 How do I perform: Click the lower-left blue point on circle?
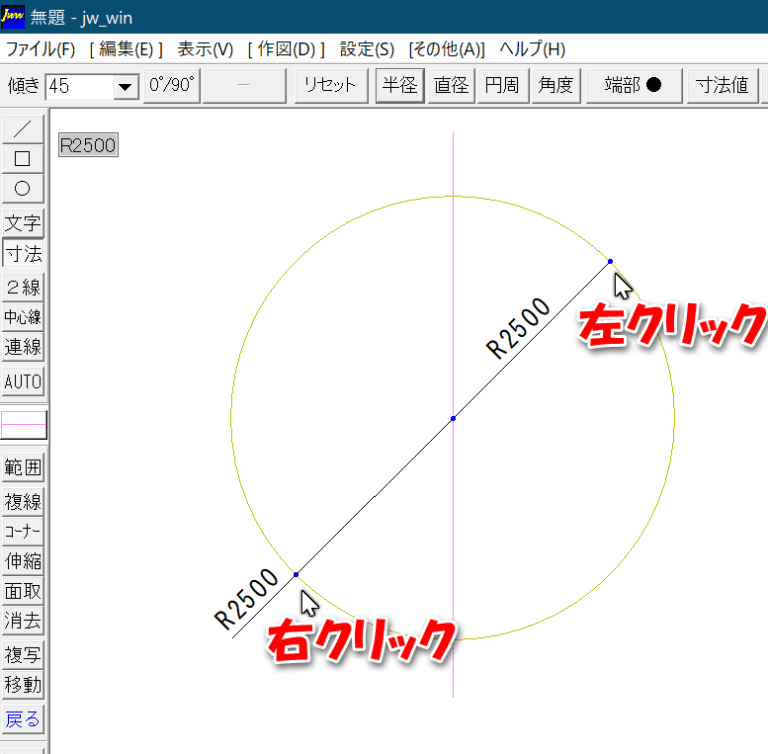(296, 574)
